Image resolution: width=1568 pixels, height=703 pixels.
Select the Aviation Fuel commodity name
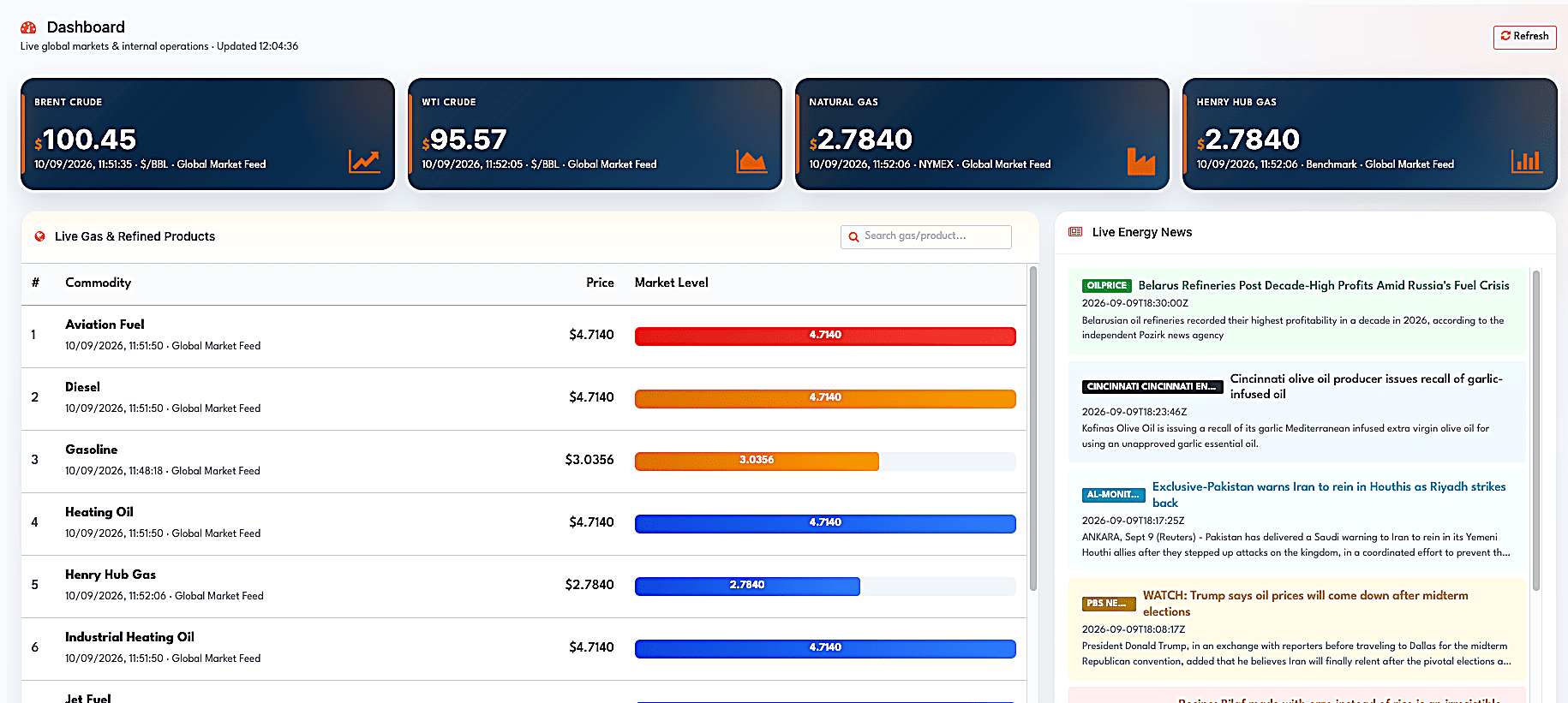[x=105, y=325]
